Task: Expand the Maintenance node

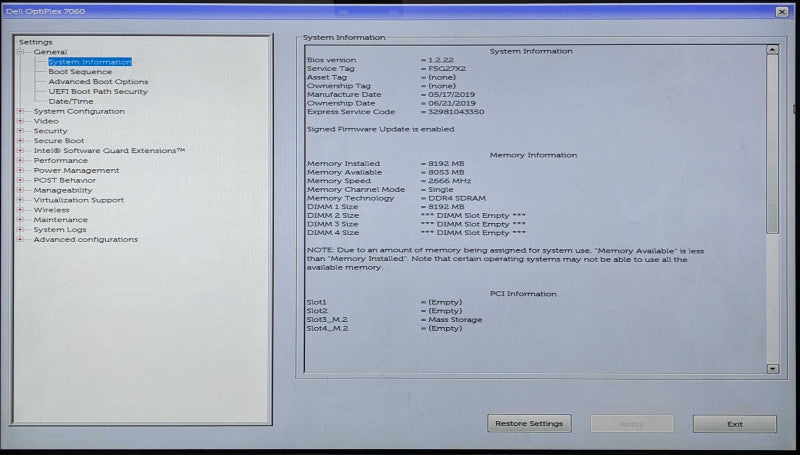Action: click(20, 220)
